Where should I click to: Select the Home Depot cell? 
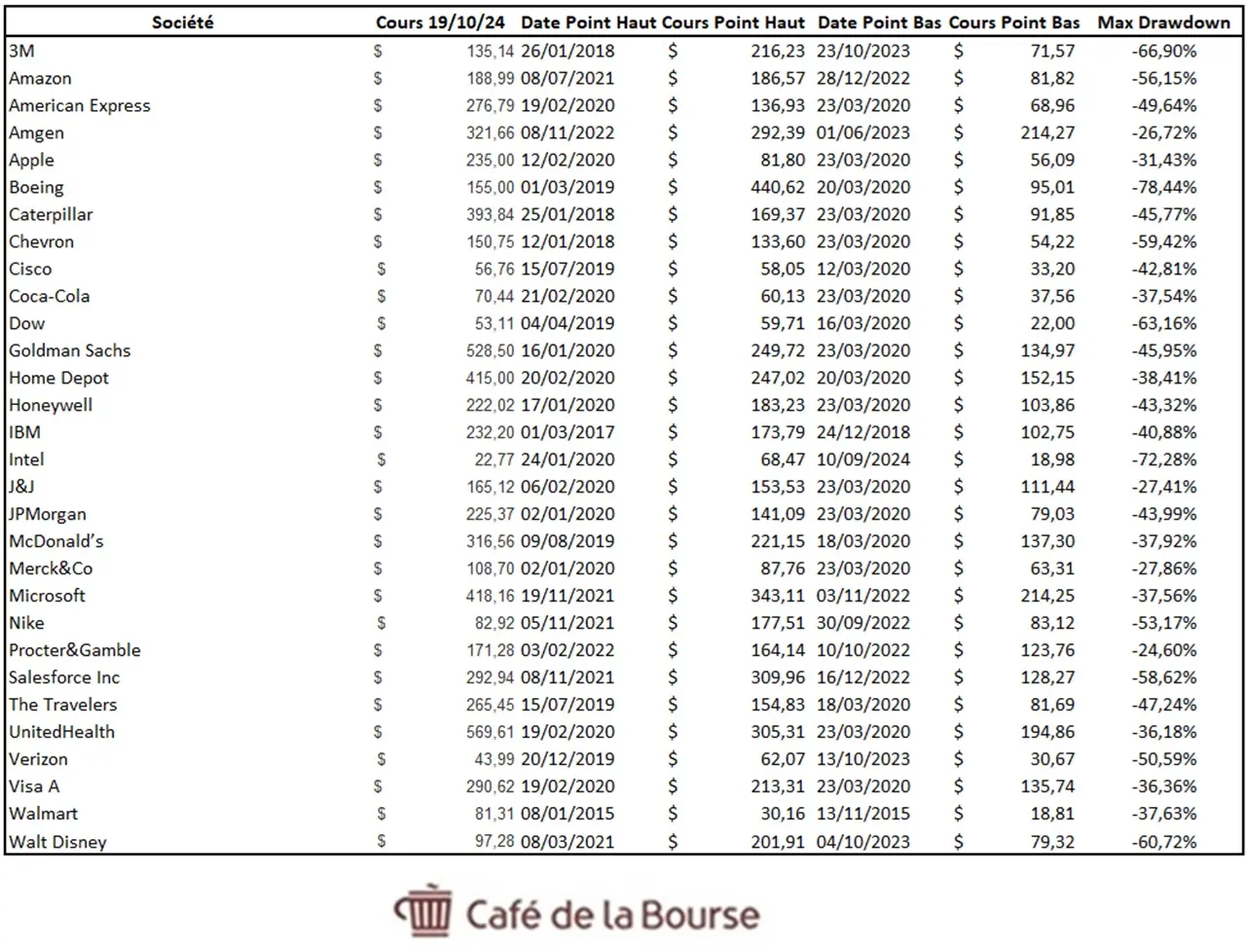(58, 378)
